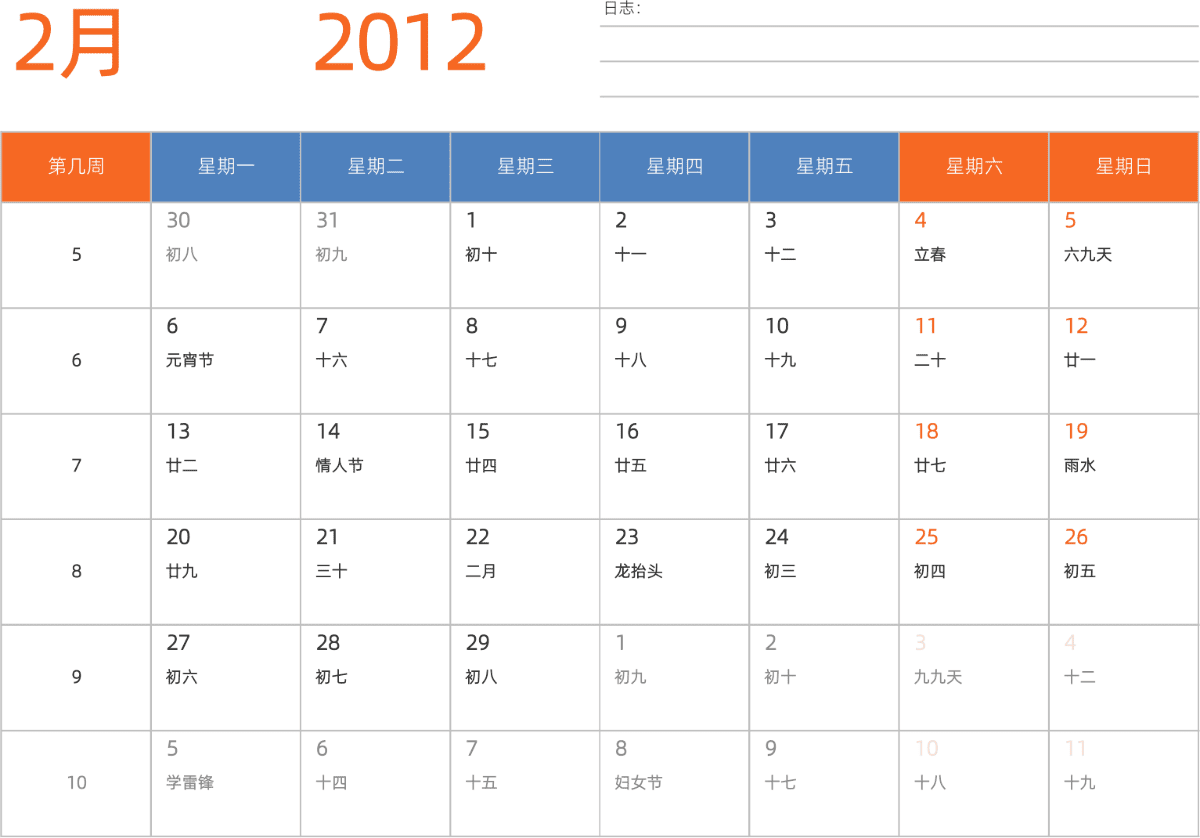Select the "廿七" lunar date
1200x838 pixels.
(930, 466)
